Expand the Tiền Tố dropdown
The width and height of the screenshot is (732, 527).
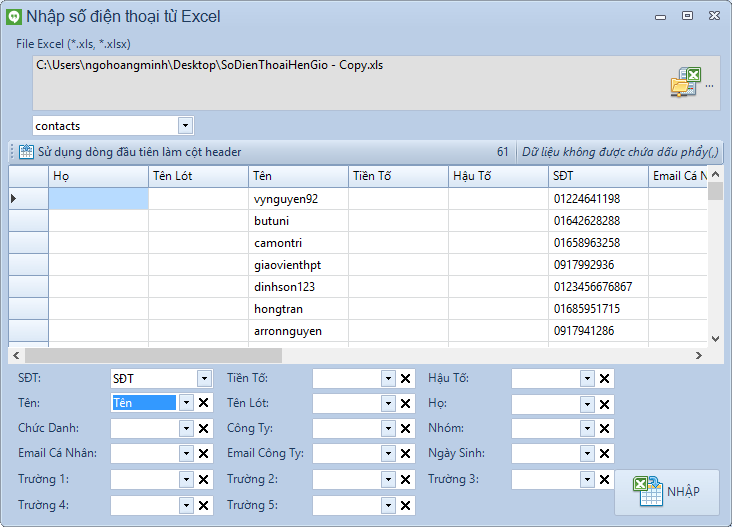(x=388, y=379)
